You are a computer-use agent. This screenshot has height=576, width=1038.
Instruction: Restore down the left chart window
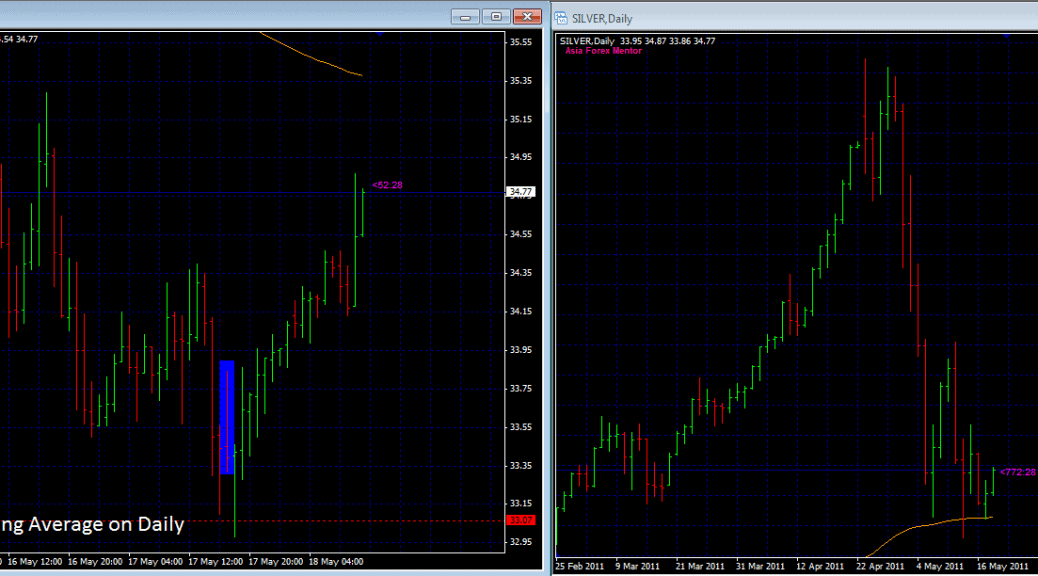496,17
